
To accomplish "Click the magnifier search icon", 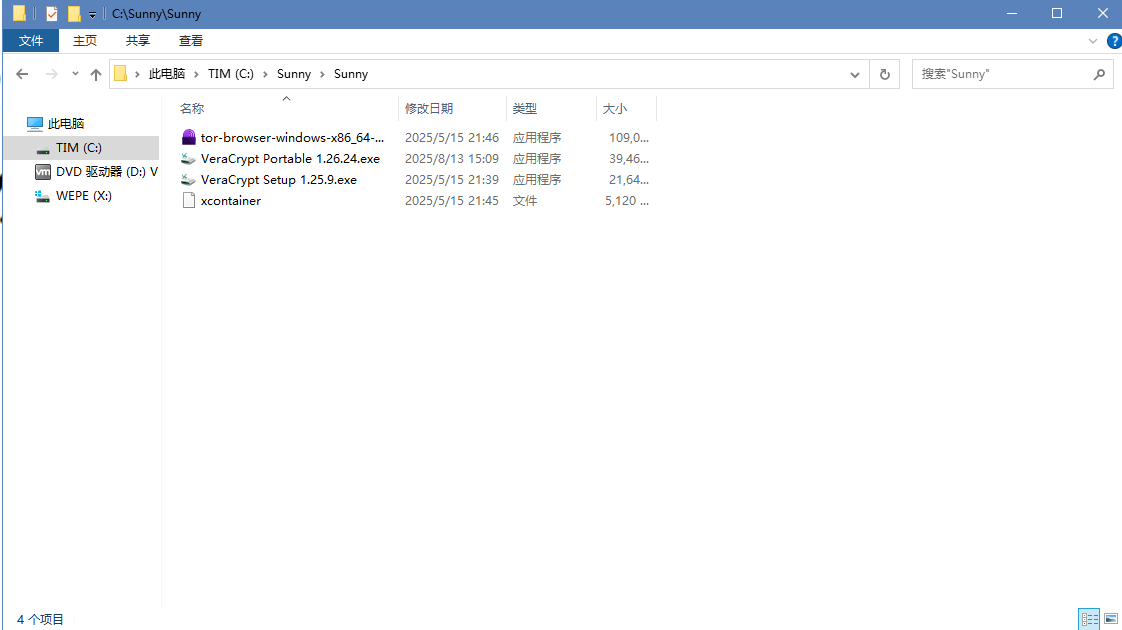I will point(1099,74).
